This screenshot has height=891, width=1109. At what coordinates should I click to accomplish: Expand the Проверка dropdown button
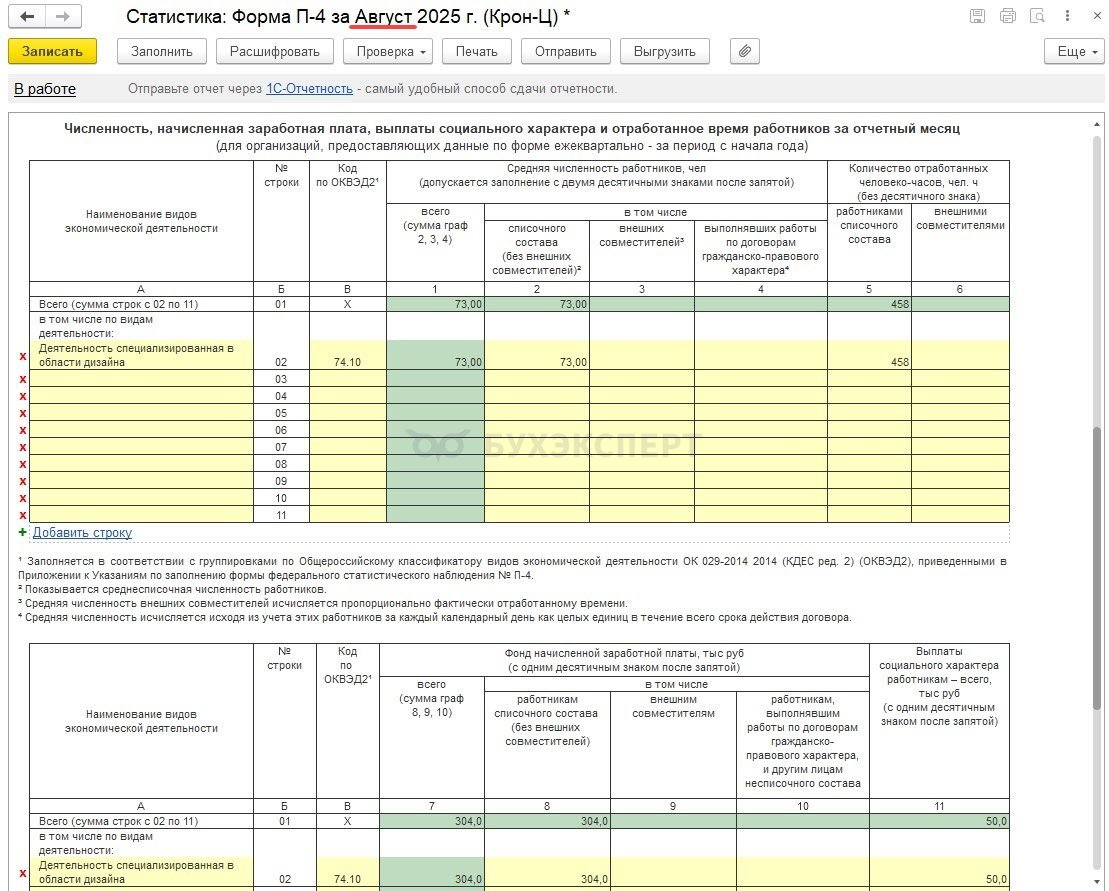click(x=391, y=51)
